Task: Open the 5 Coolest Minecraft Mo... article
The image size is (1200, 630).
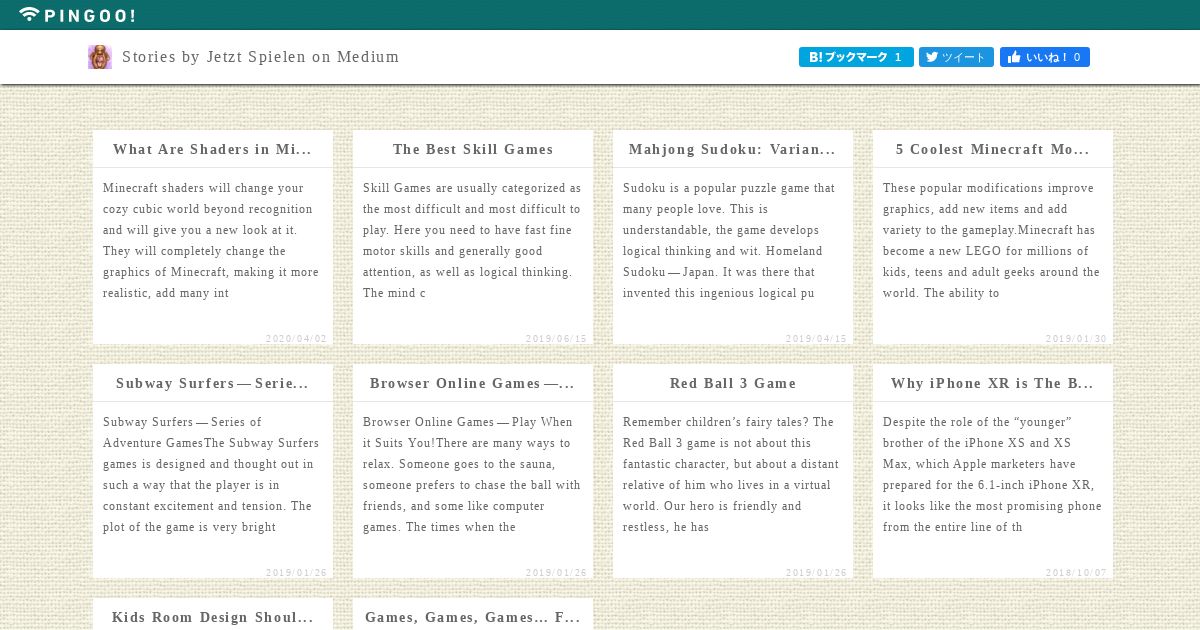Action: tap(993, 149)
